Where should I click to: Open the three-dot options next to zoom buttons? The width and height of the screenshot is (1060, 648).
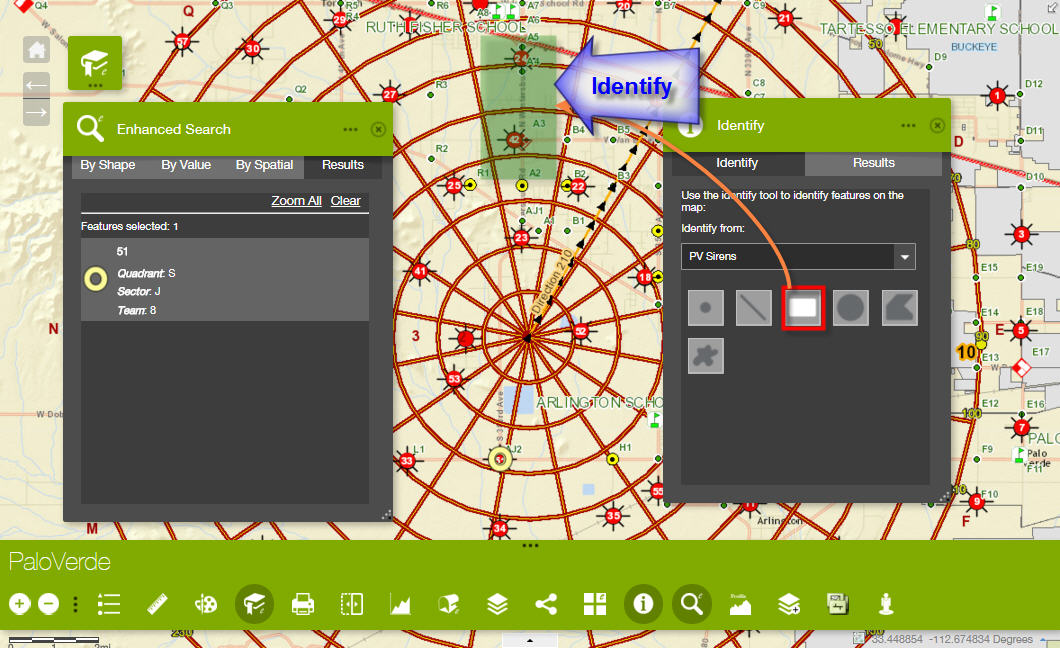[75, 603]
